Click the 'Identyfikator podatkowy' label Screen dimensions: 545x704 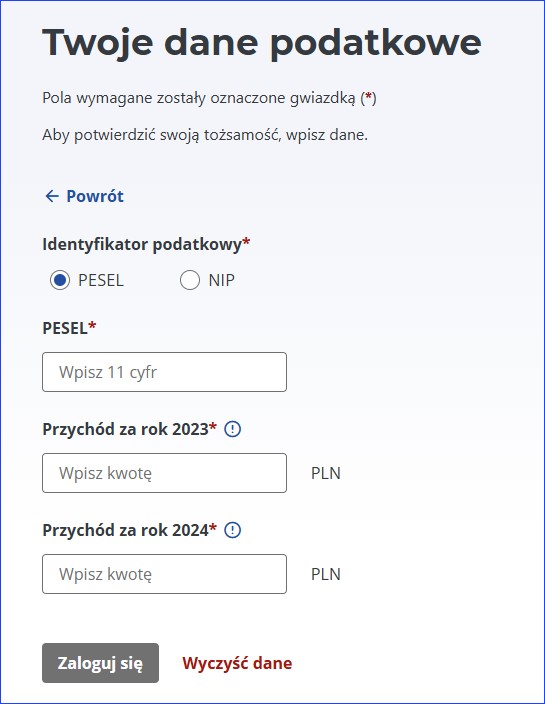click(146, 245)
